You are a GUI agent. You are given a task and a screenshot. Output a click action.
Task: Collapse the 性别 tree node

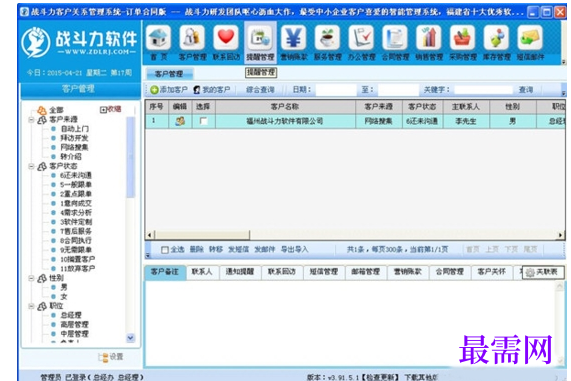tap(32, 278)
